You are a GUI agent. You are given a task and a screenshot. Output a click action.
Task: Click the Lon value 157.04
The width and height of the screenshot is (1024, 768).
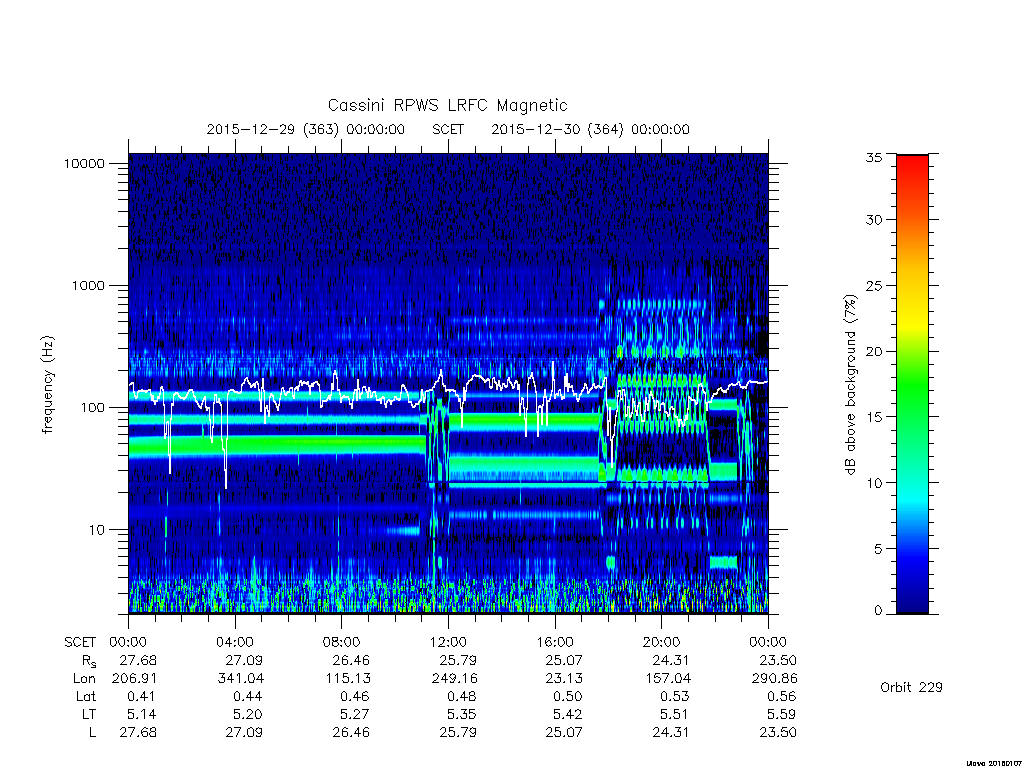[667, 679]
